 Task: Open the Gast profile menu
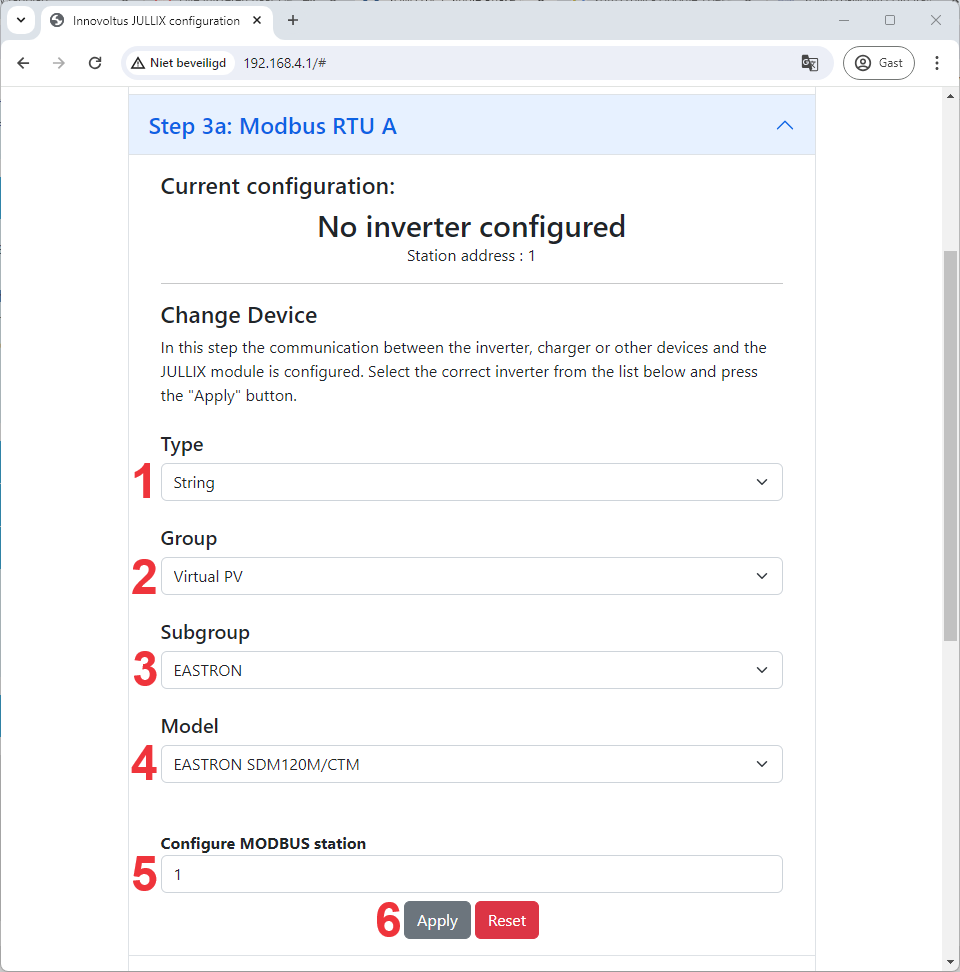[878, 63]
